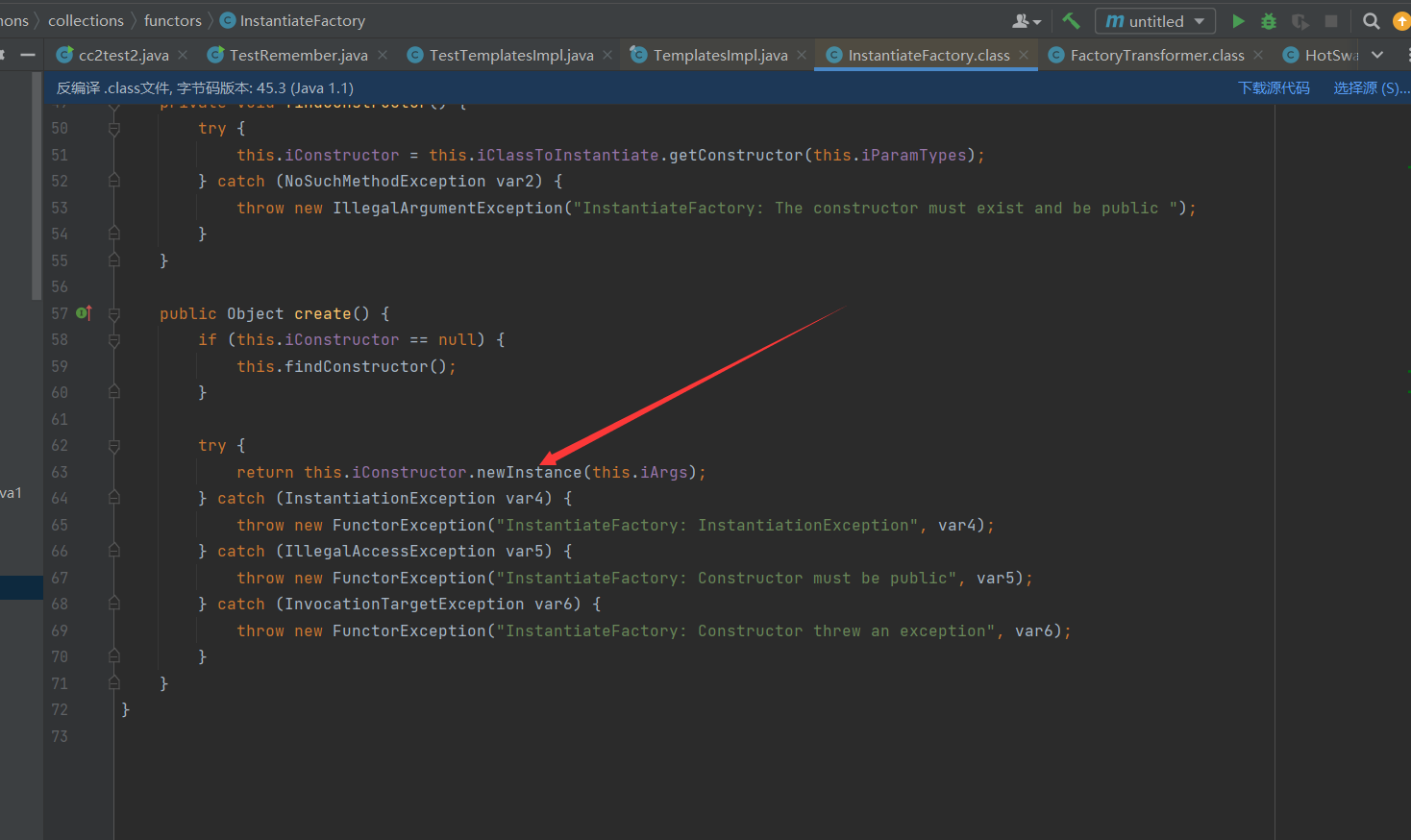Click the stop process square icon

[x=1331, y=21]
